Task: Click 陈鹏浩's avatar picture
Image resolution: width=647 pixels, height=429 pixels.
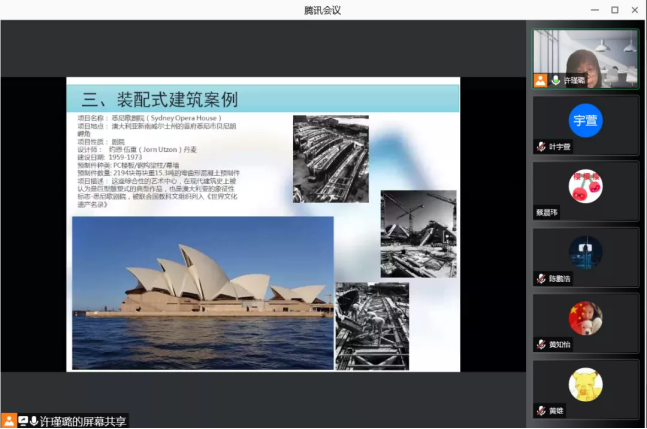Action: pyautogui.click(x=585, y=251)
